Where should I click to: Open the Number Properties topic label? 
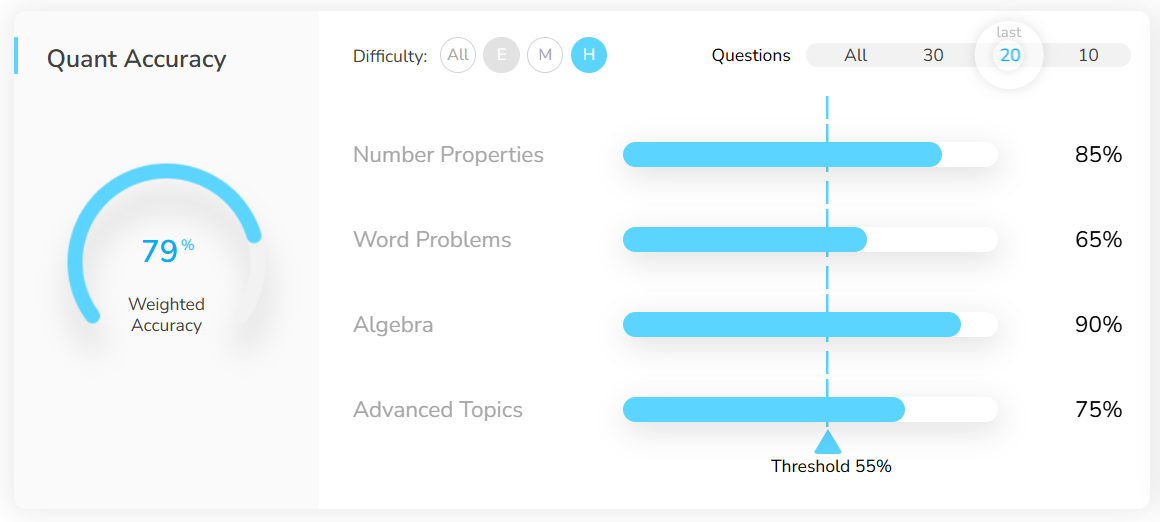[x=448, y=155]
